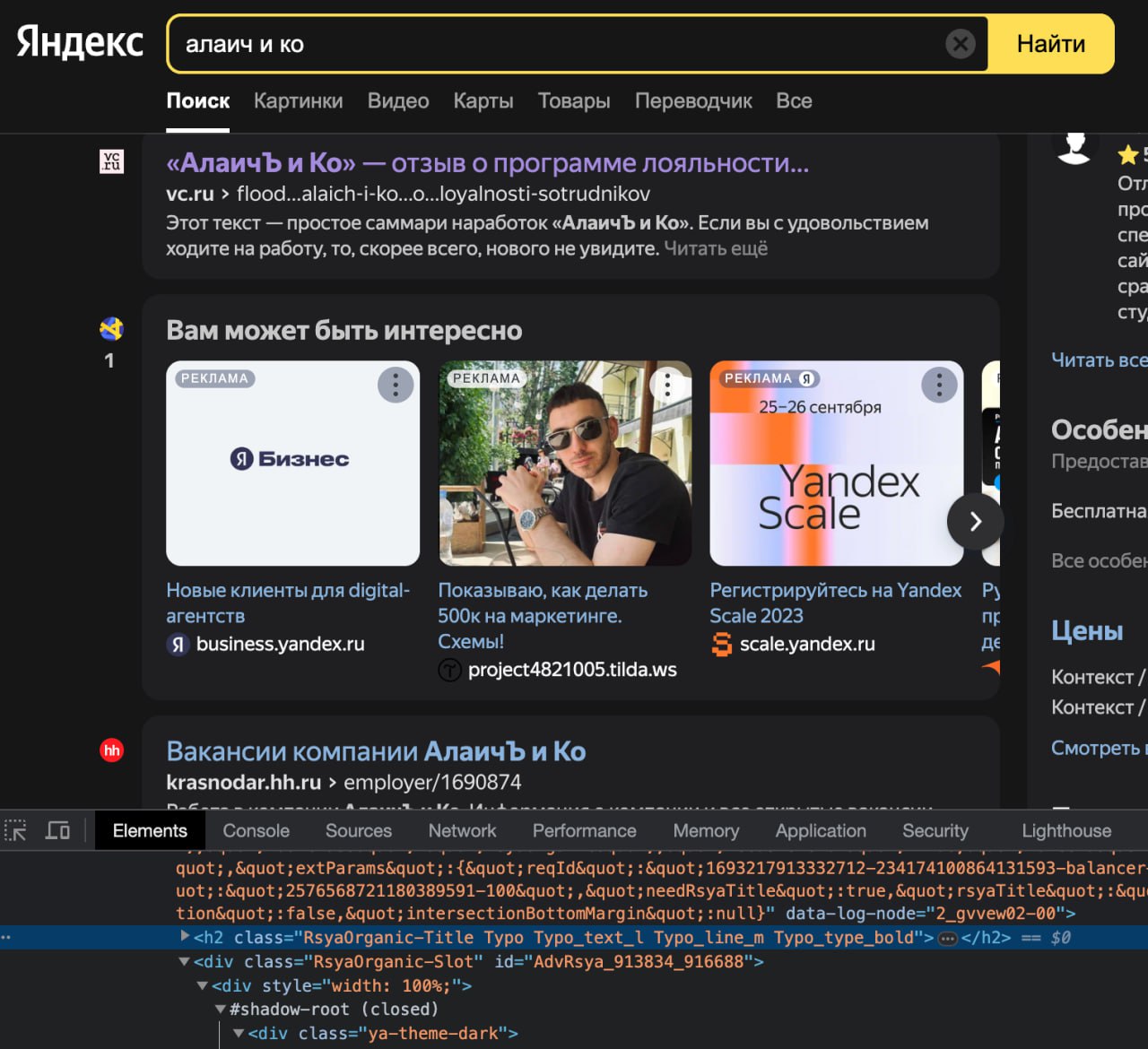1148x1049 pixels.
Task: Collapse the div style width 100% node
Action: point(202,985)
